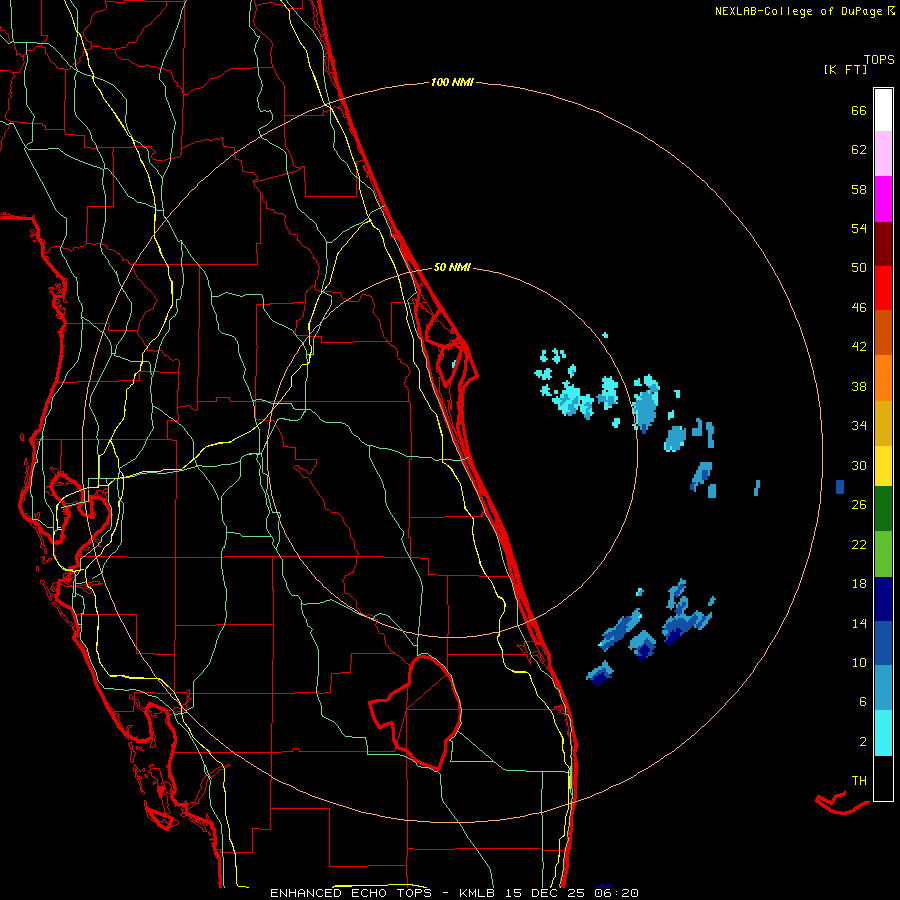
Task: Click the "06:20" timestamp
Action: (616, 893)
